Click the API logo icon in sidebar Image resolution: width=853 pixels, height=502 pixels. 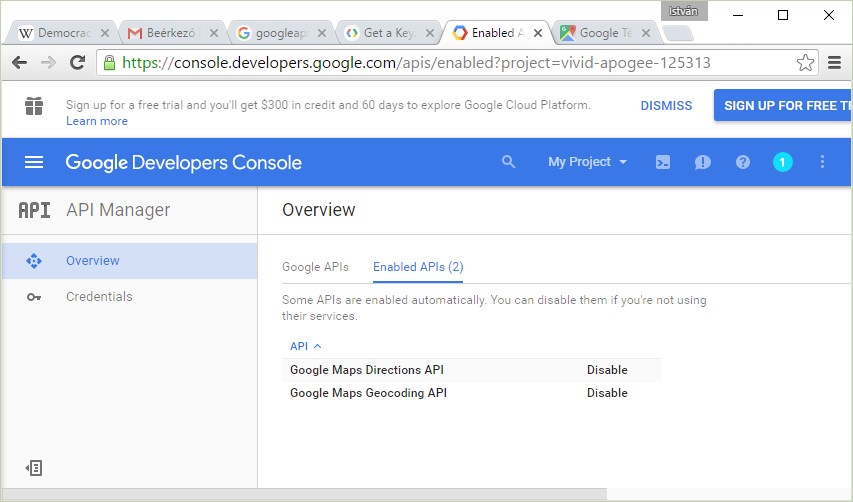[34, 210]
